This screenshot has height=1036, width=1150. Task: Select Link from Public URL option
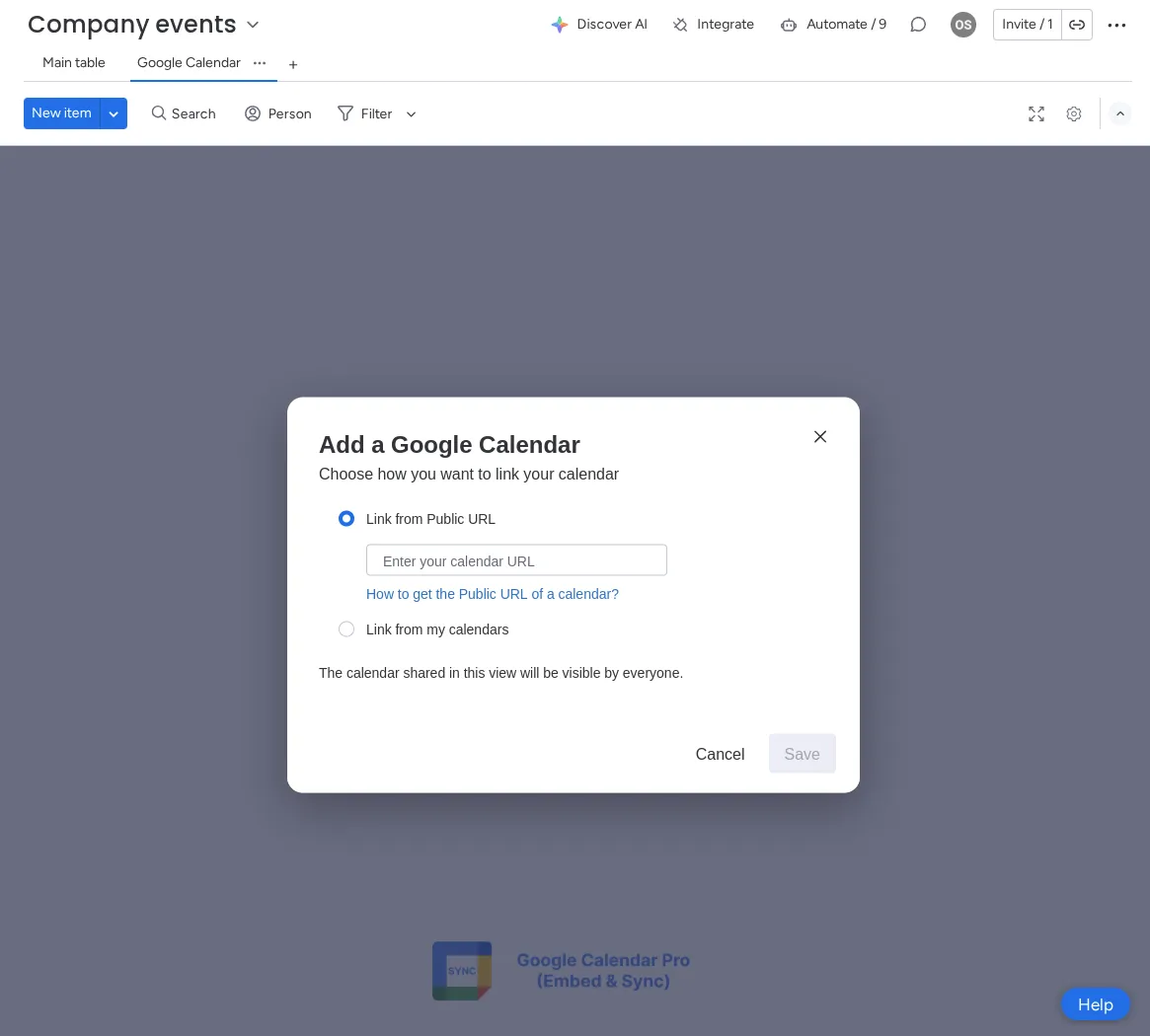(346, 518)
